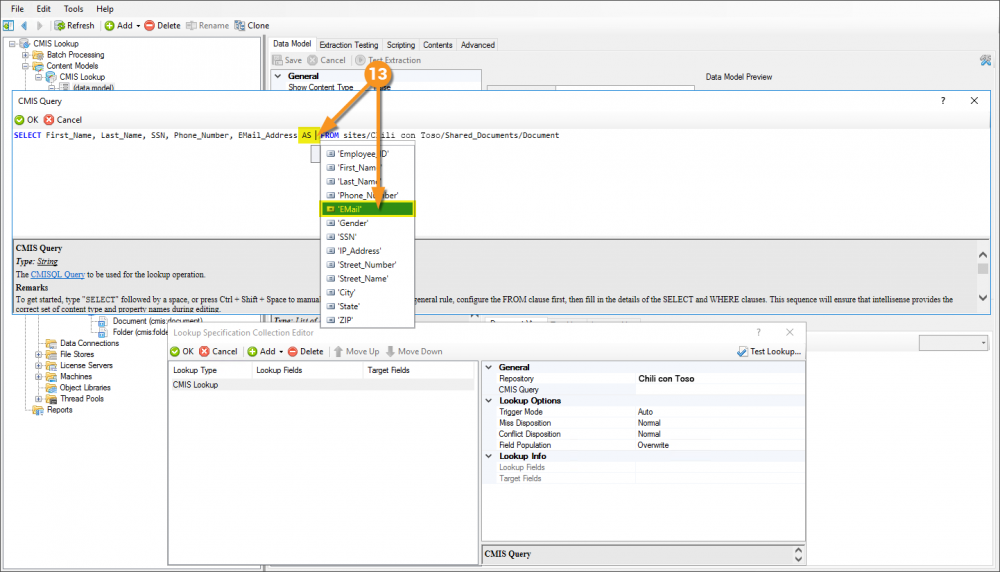Click the Clone toolbar button

coord(252,26)
